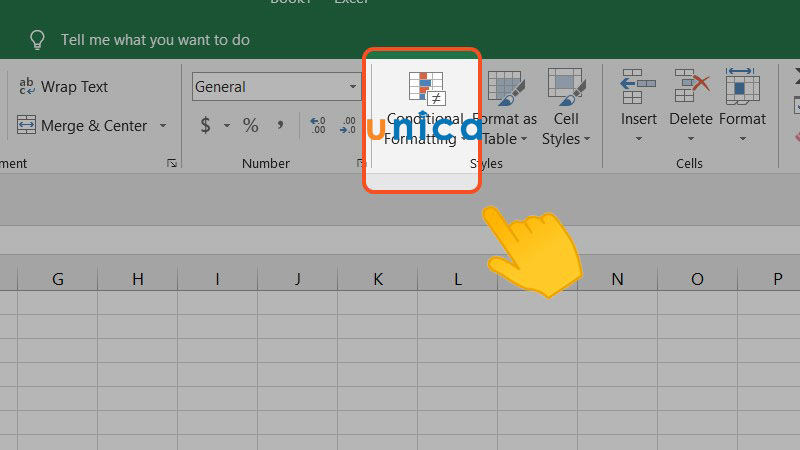Click the Delete cells icon
Screen dimensions: 800x450
691,87
